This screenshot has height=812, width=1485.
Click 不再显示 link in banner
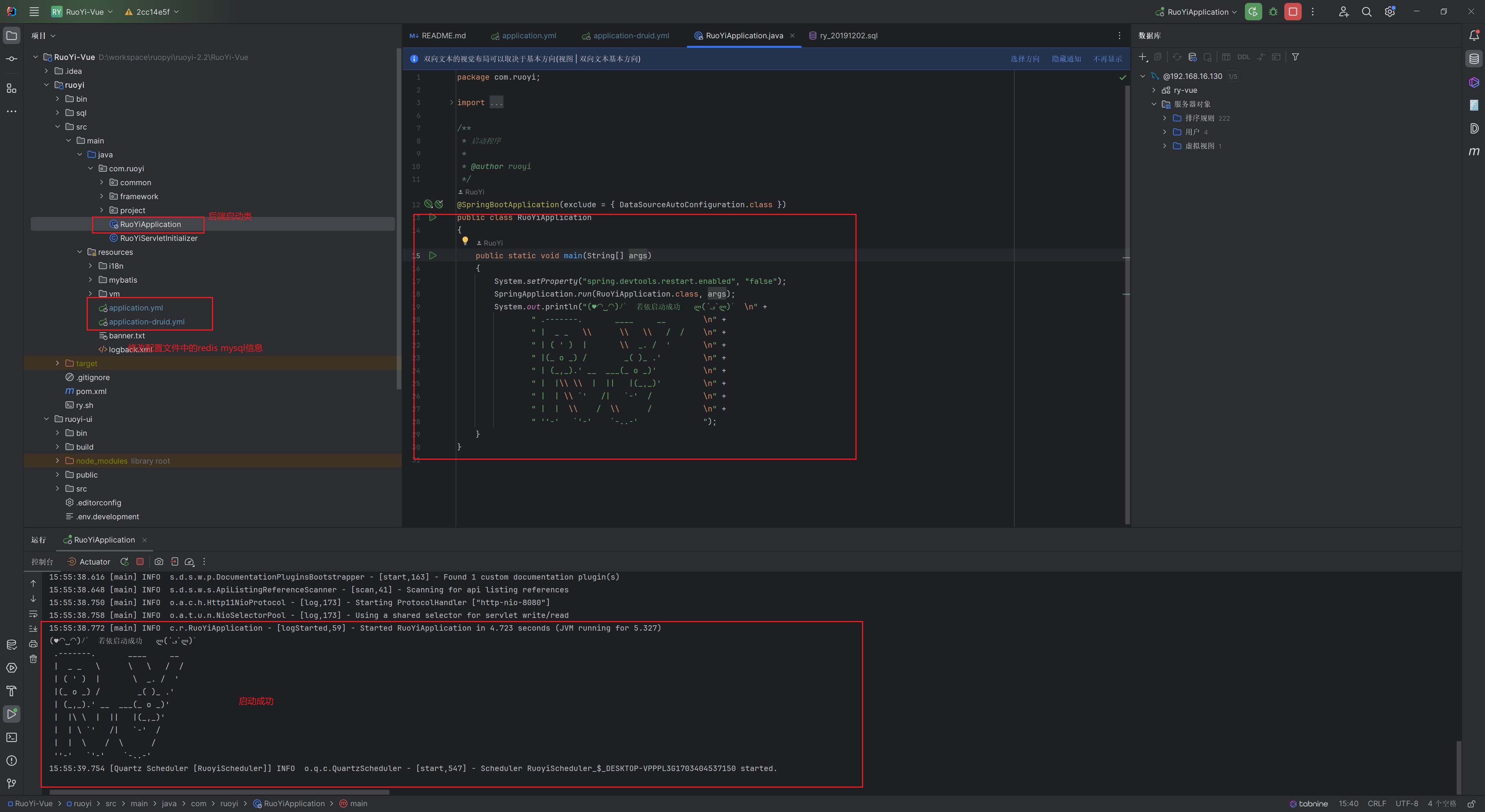tap(1108, 59)
